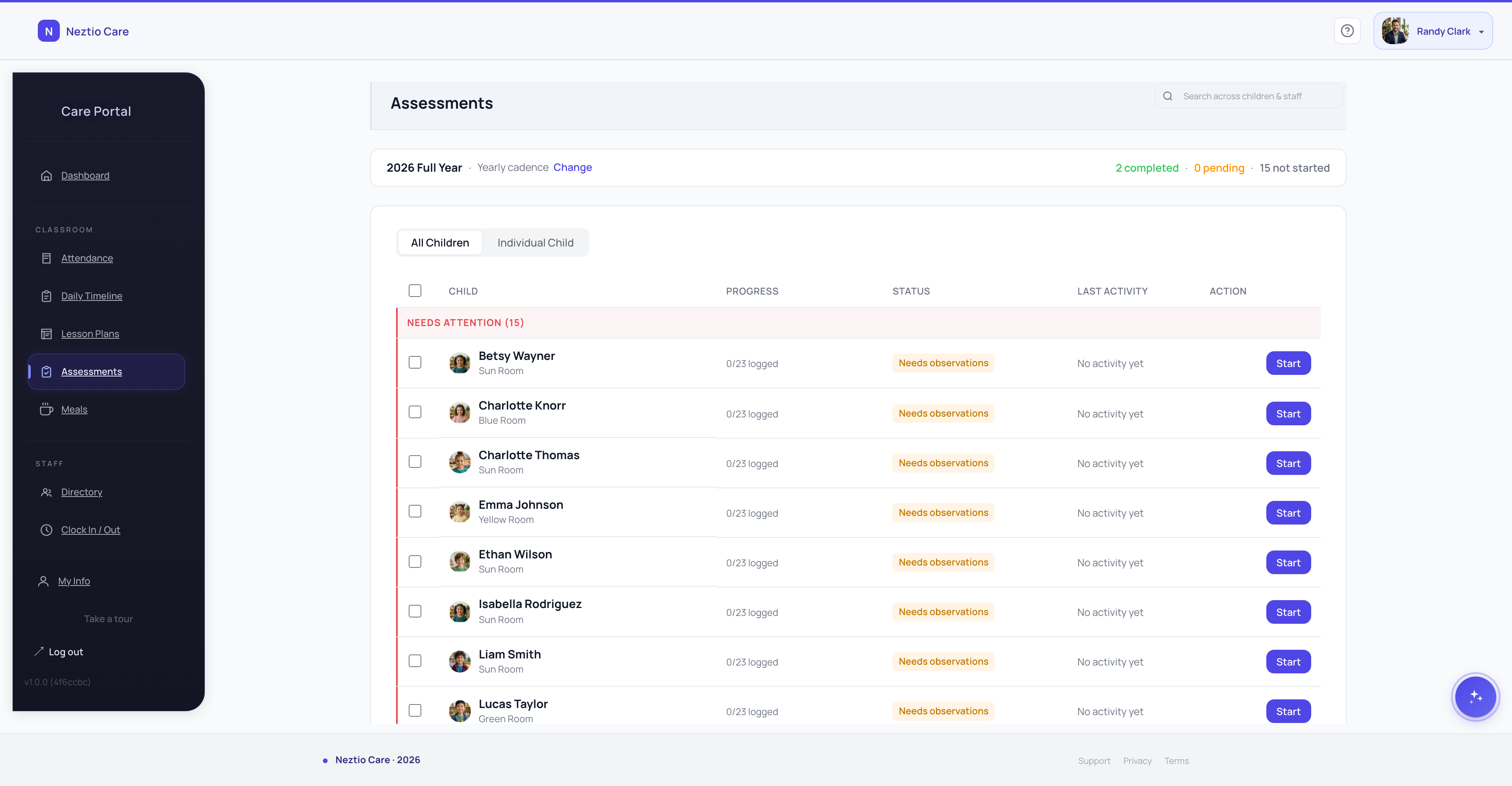This screenshot has height=786, width=1512.
Task: Click the Meals cup icon
Action: tap(46, 409)
